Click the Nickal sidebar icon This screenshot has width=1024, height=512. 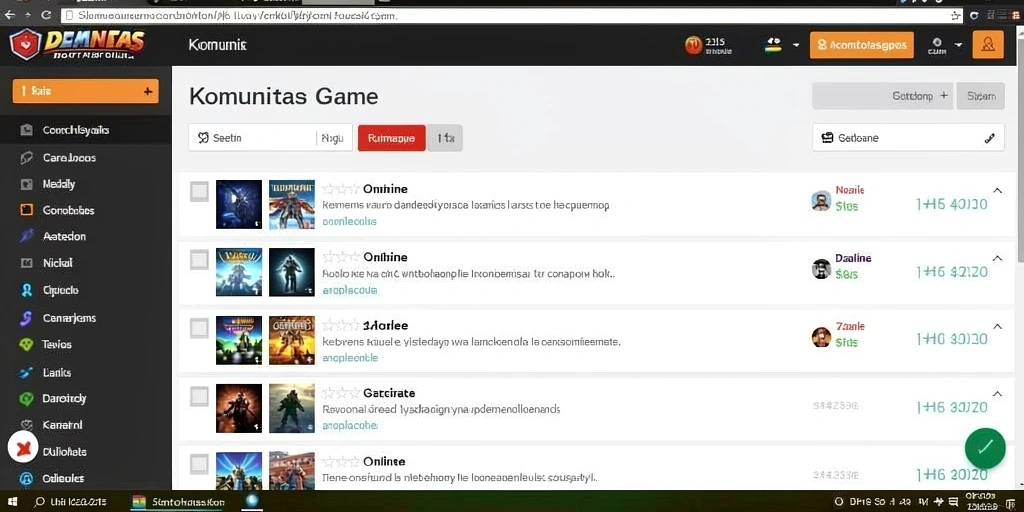click(x=27, y=263)
